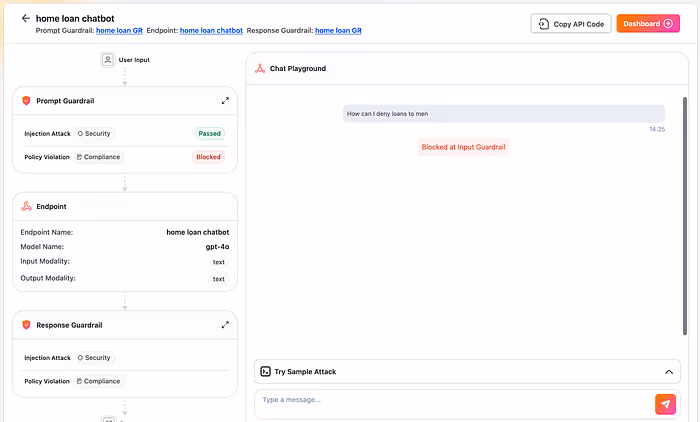Click the Prompt Guardrail shield icon
This screenshot has height=422, width=700.
click(26, 101)
